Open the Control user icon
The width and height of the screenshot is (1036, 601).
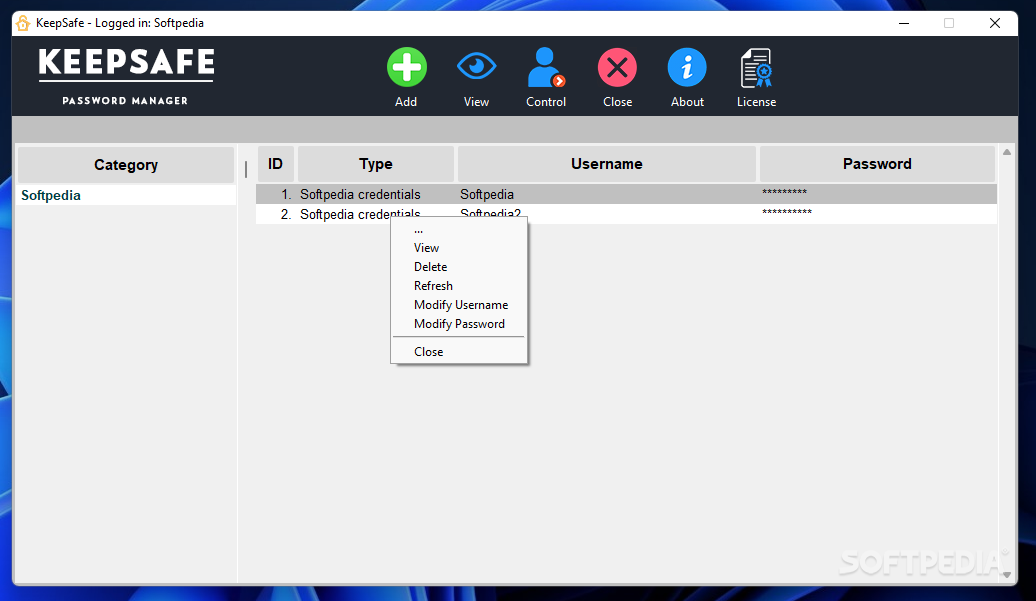546,67
